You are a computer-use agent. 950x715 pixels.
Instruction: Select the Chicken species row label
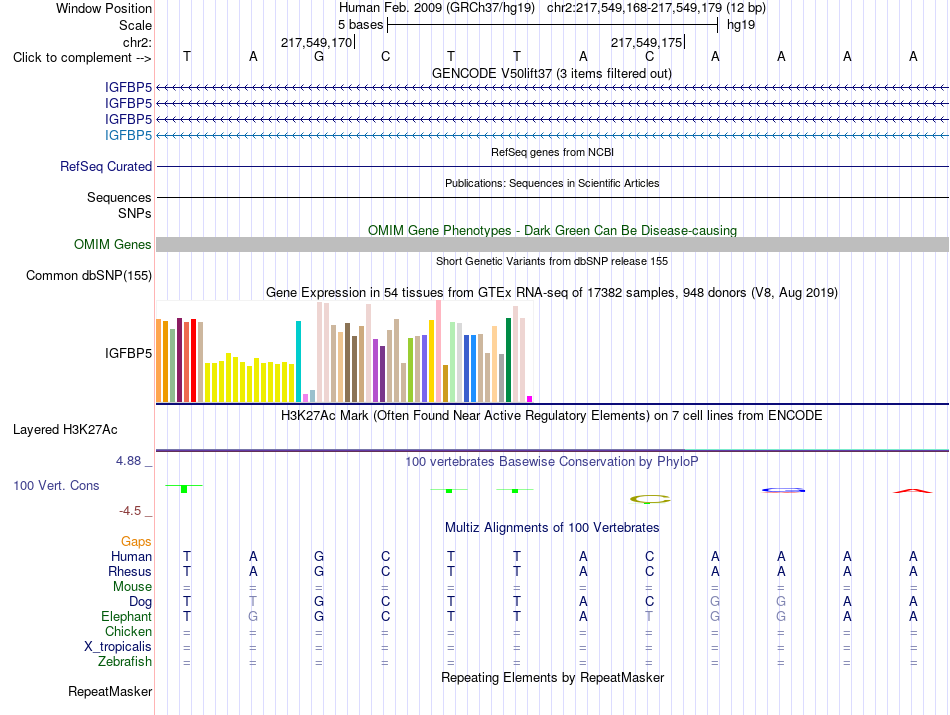(128, 631)
